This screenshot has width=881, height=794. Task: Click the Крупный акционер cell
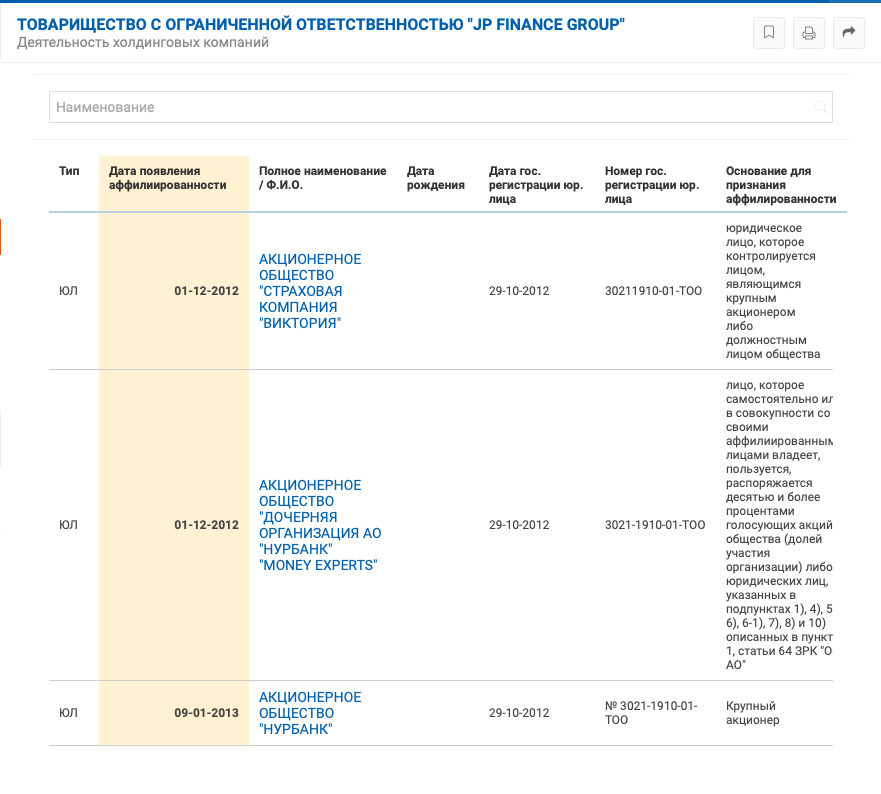click(752, 713)
